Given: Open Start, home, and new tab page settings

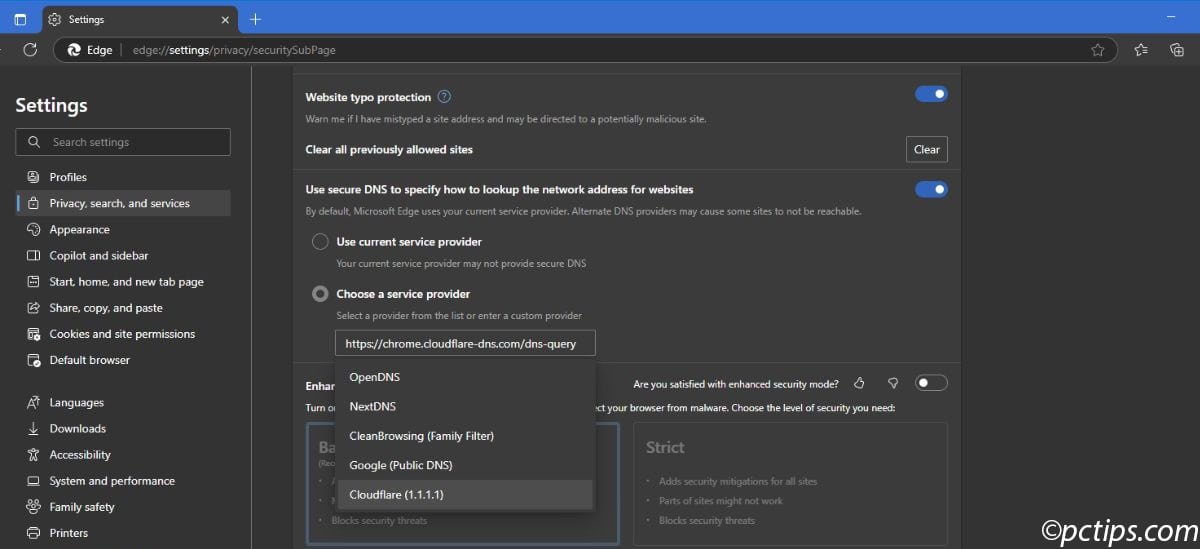Looking at the screenshot, I should tap(123, 282).
